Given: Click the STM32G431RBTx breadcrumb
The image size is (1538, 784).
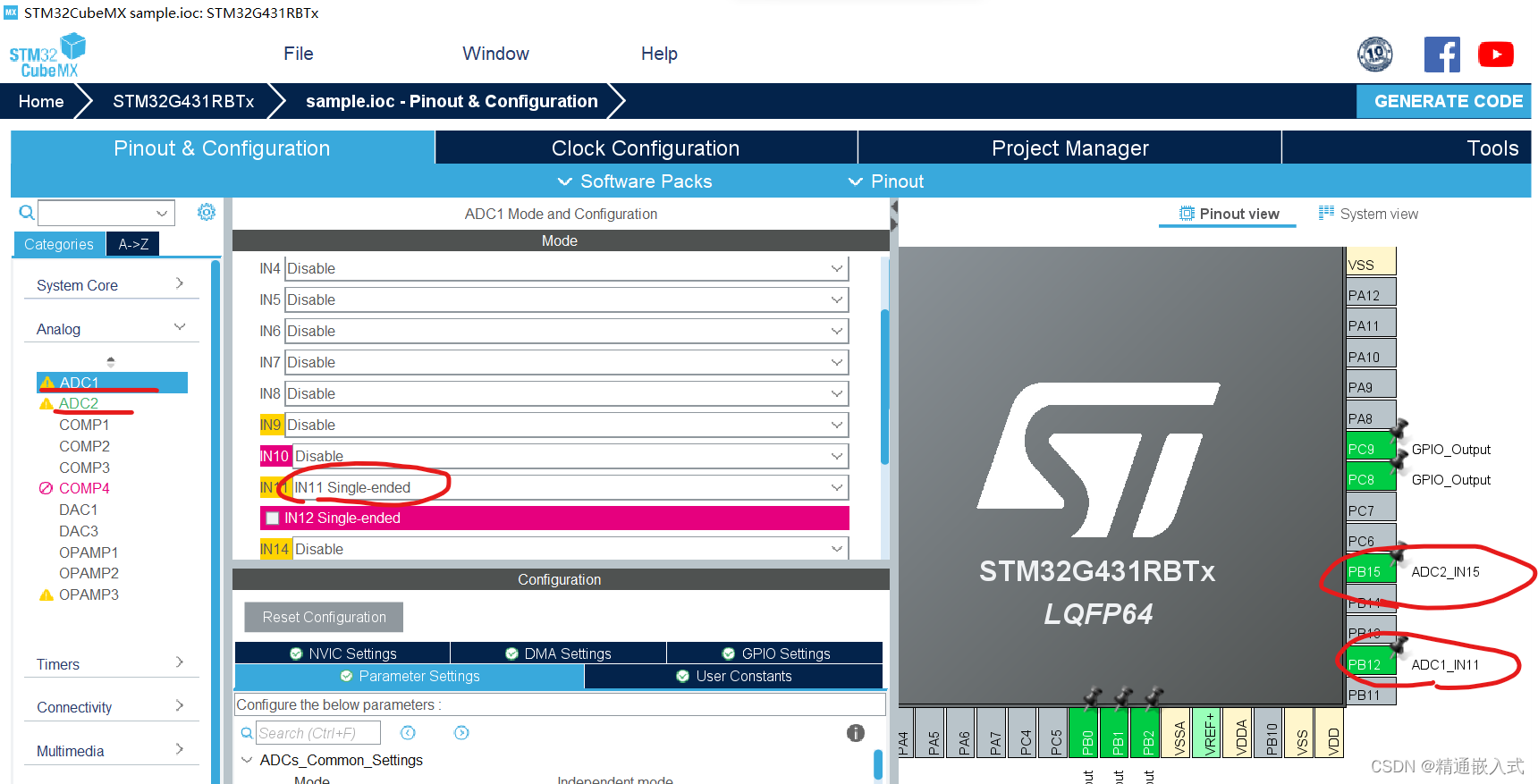Looking at the screenshot, I should tap(183, 101).
